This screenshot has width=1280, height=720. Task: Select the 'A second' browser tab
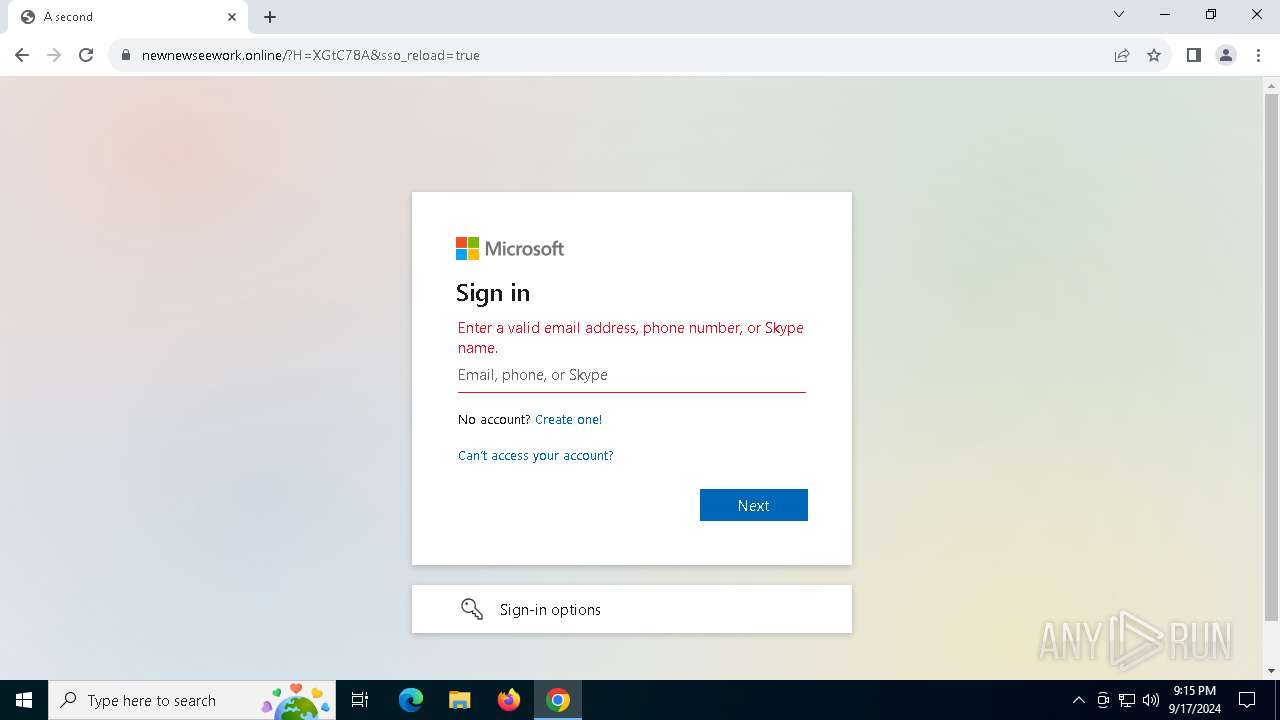pos(128,17)
